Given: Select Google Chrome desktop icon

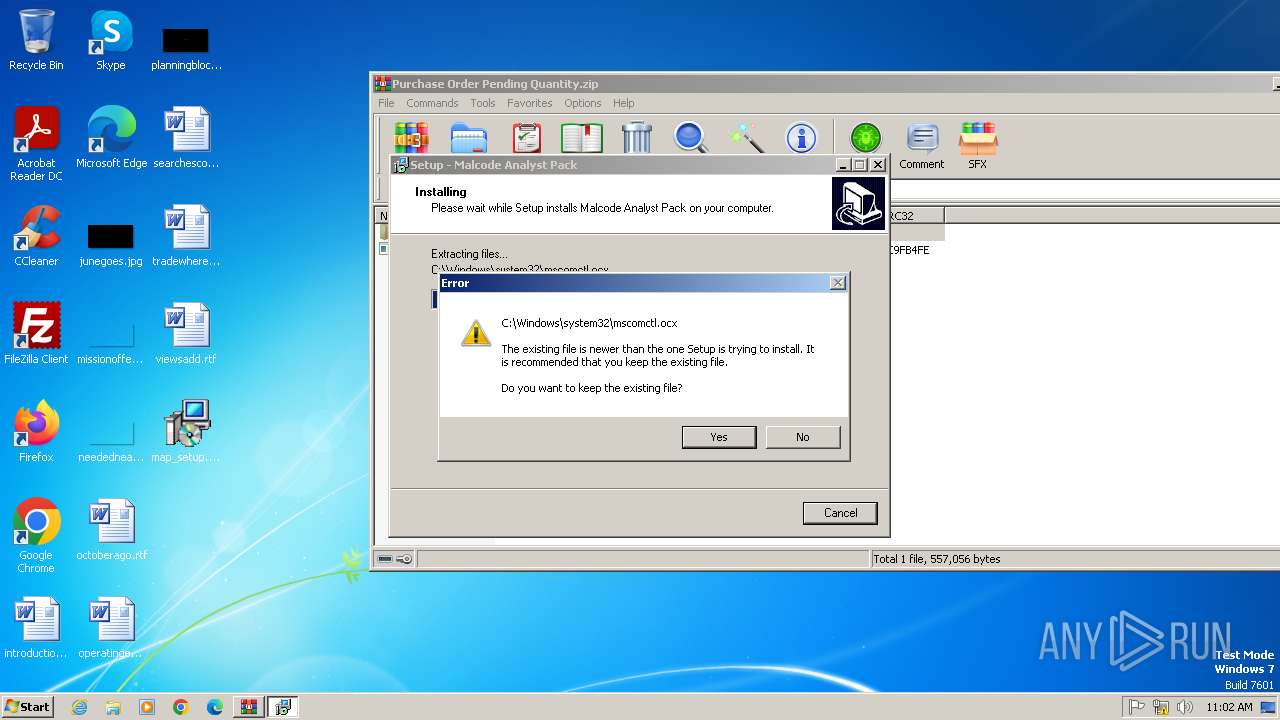Looking at the screenshot, I should click(x=36, y=536).
